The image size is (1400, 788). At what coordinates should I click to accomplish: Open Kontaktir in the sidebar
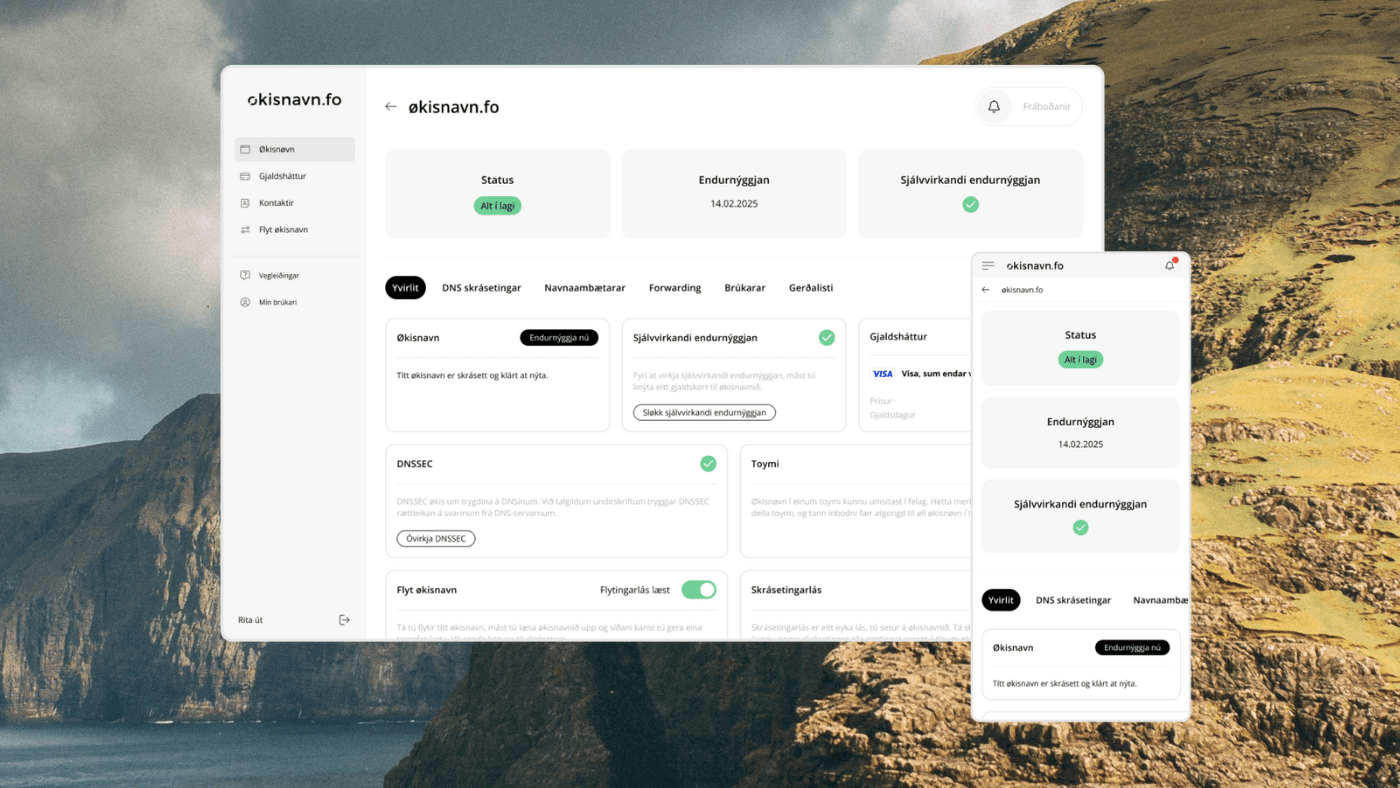276,203
